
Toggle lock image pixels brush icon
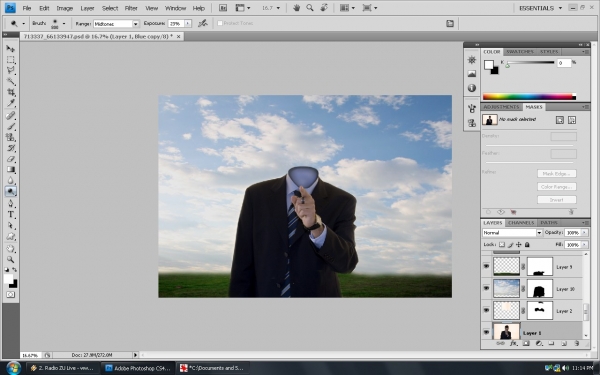pos(510,245)
